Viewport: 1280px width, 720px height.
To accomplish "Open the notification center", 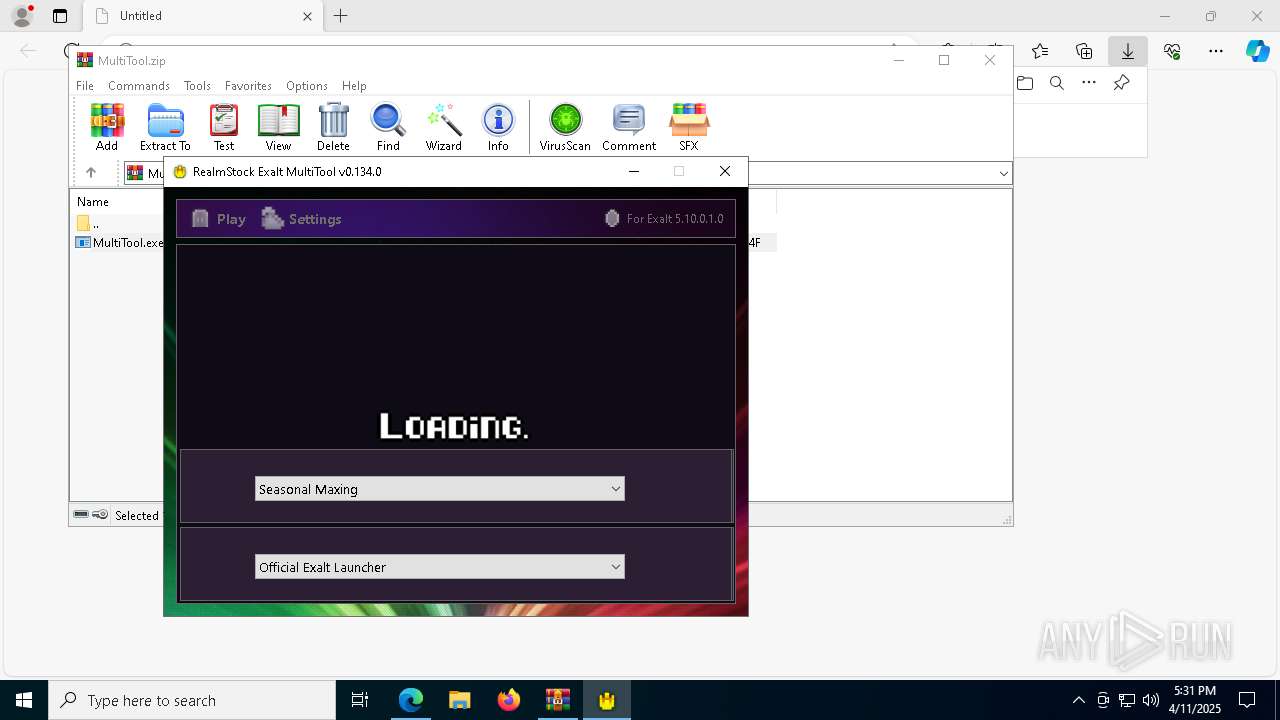I will pos(1248,700).
